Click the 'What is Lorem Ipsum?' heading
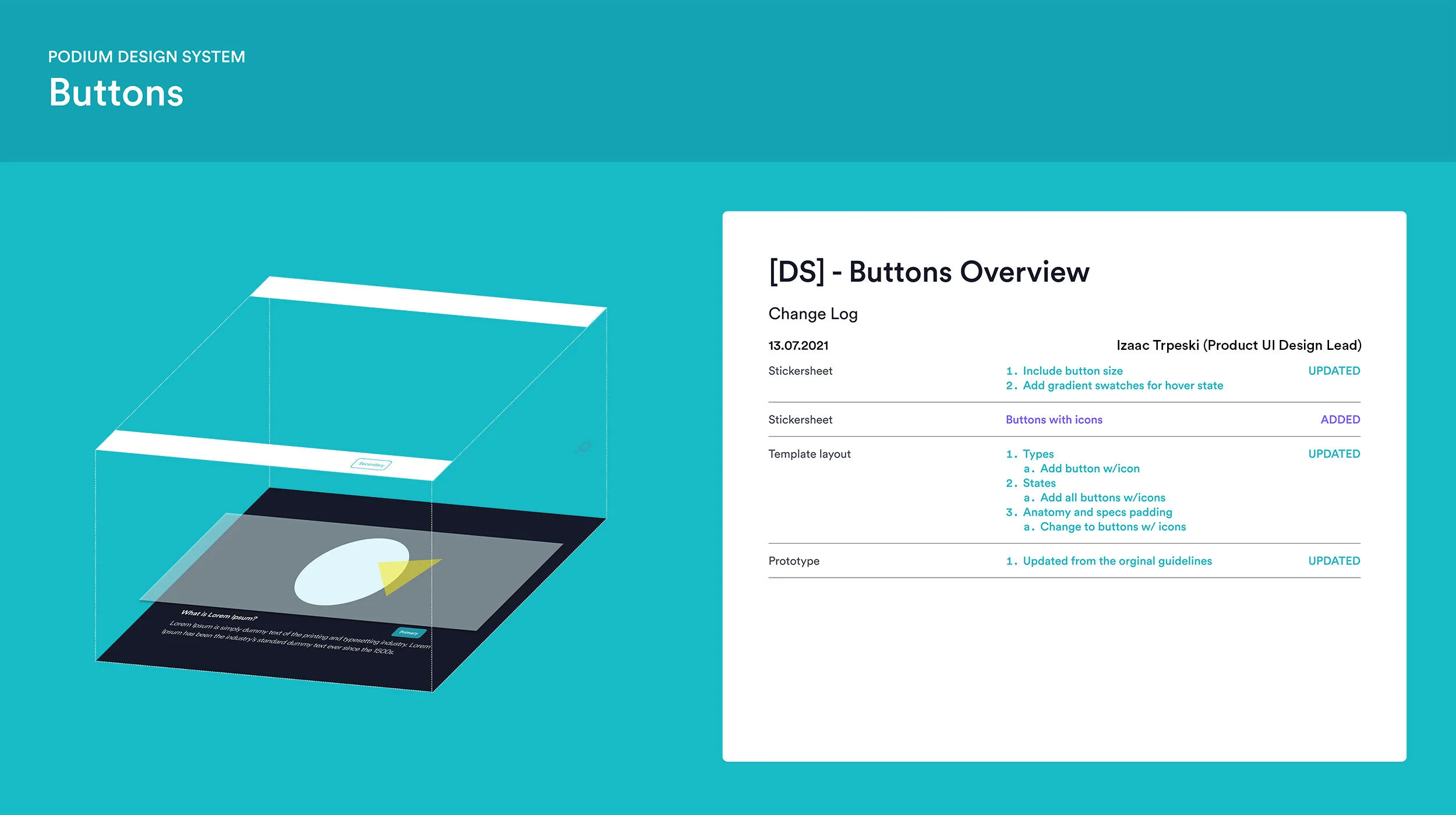This screenshot has width=1456, height=815. (x=219, y=615)
